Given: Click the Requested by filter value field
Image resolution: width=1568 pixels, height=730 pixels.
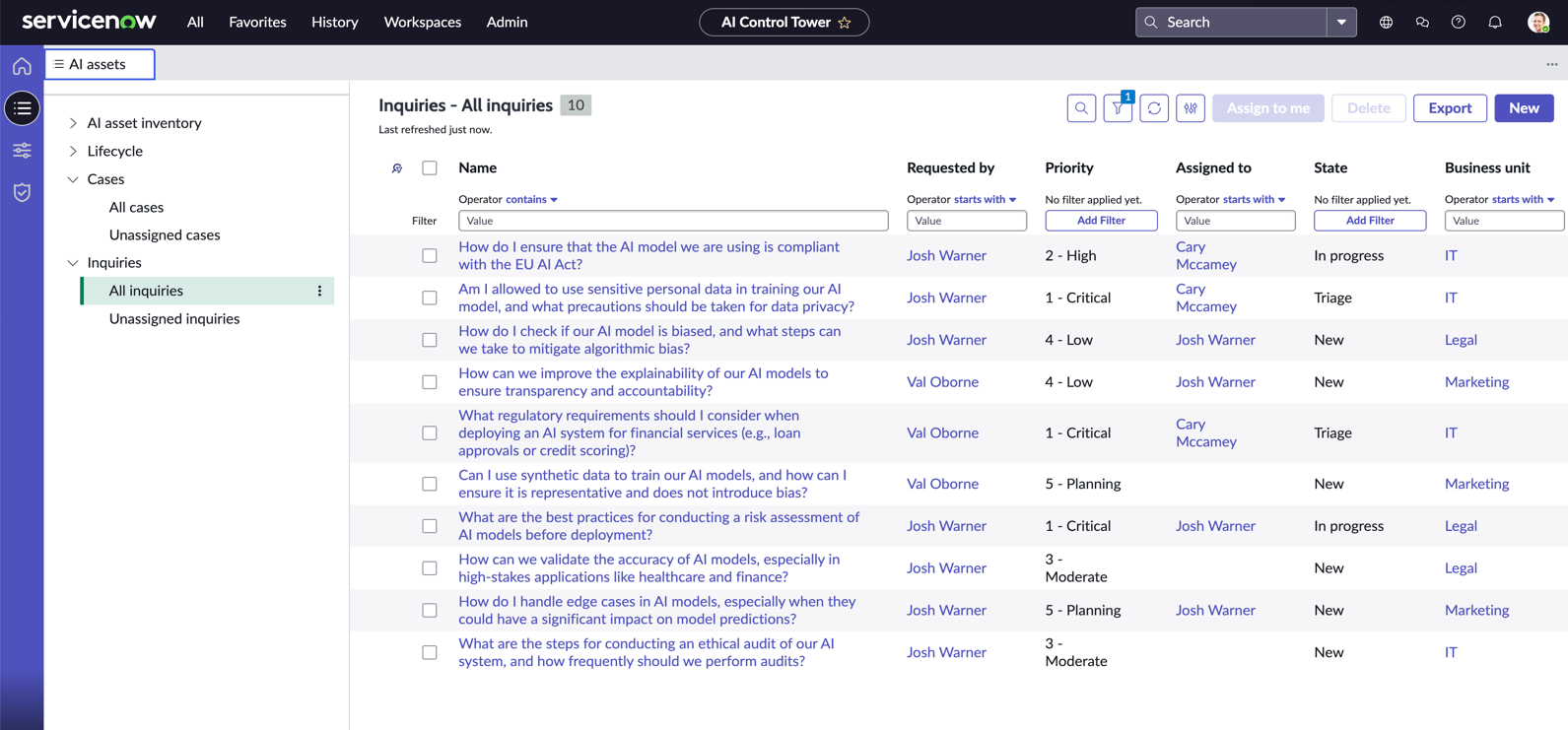Looking at the screenshot, I should coord(967,221).
